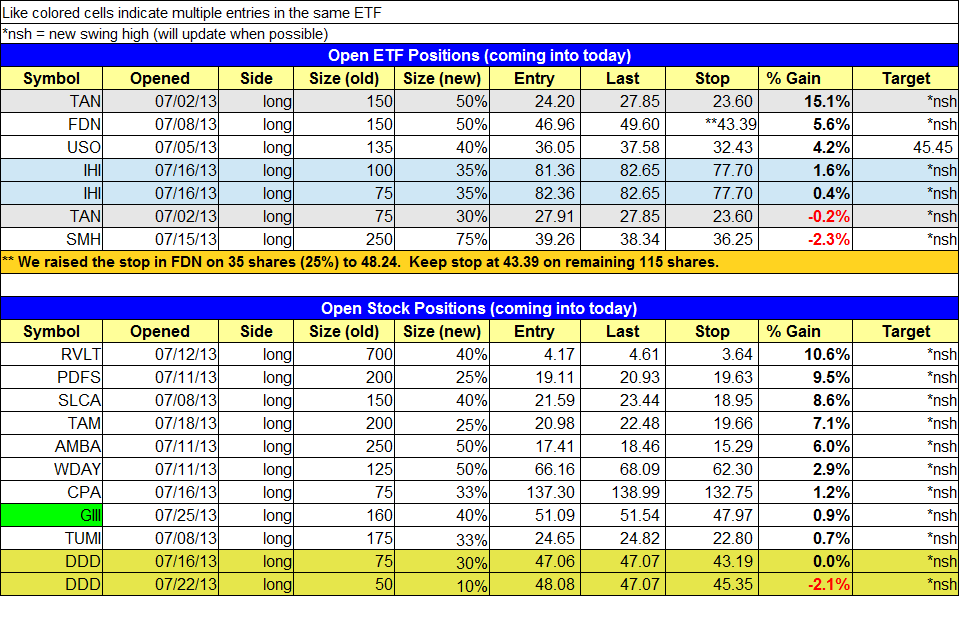Select the 15.1% gain cell for TAN
This screenshot has width=965, height=619.
[806, 102]
